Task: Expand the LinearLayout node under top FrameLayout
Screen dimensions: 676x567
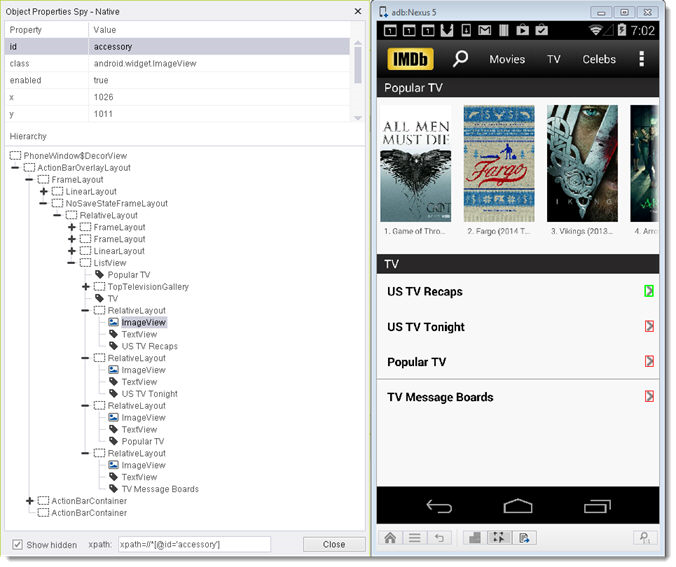Action: [44, 193]
